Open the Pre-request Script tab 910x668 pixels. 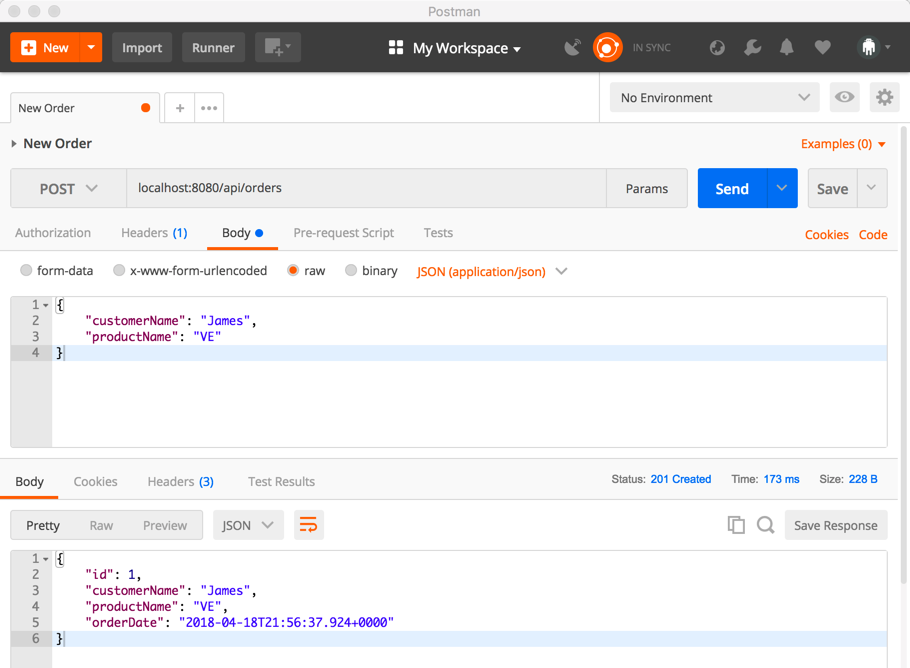coord(344,233)
